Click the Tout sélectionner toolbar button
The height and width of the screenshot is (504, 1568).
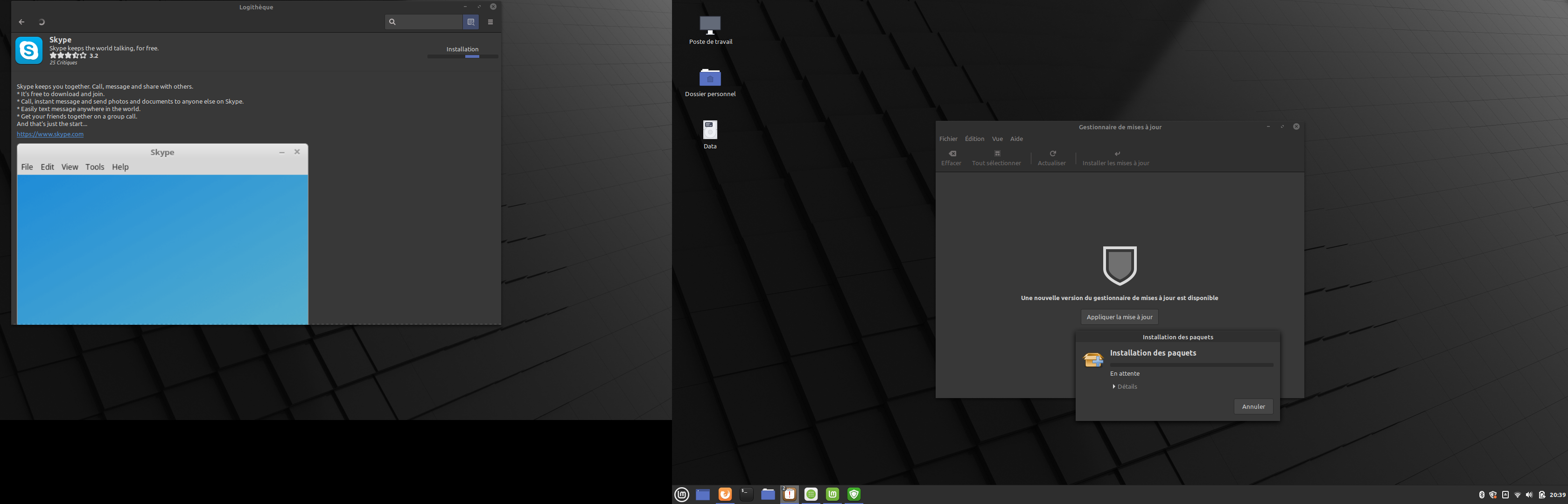click(996, 158)
